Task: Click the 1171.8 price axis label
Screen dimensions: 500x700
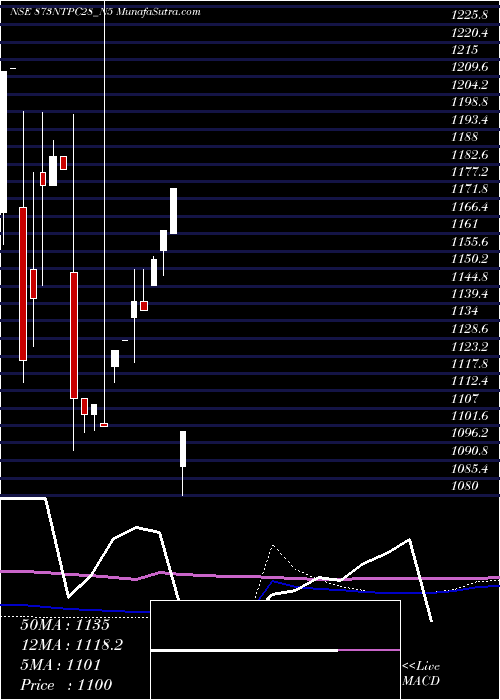Action: (469, 189)
